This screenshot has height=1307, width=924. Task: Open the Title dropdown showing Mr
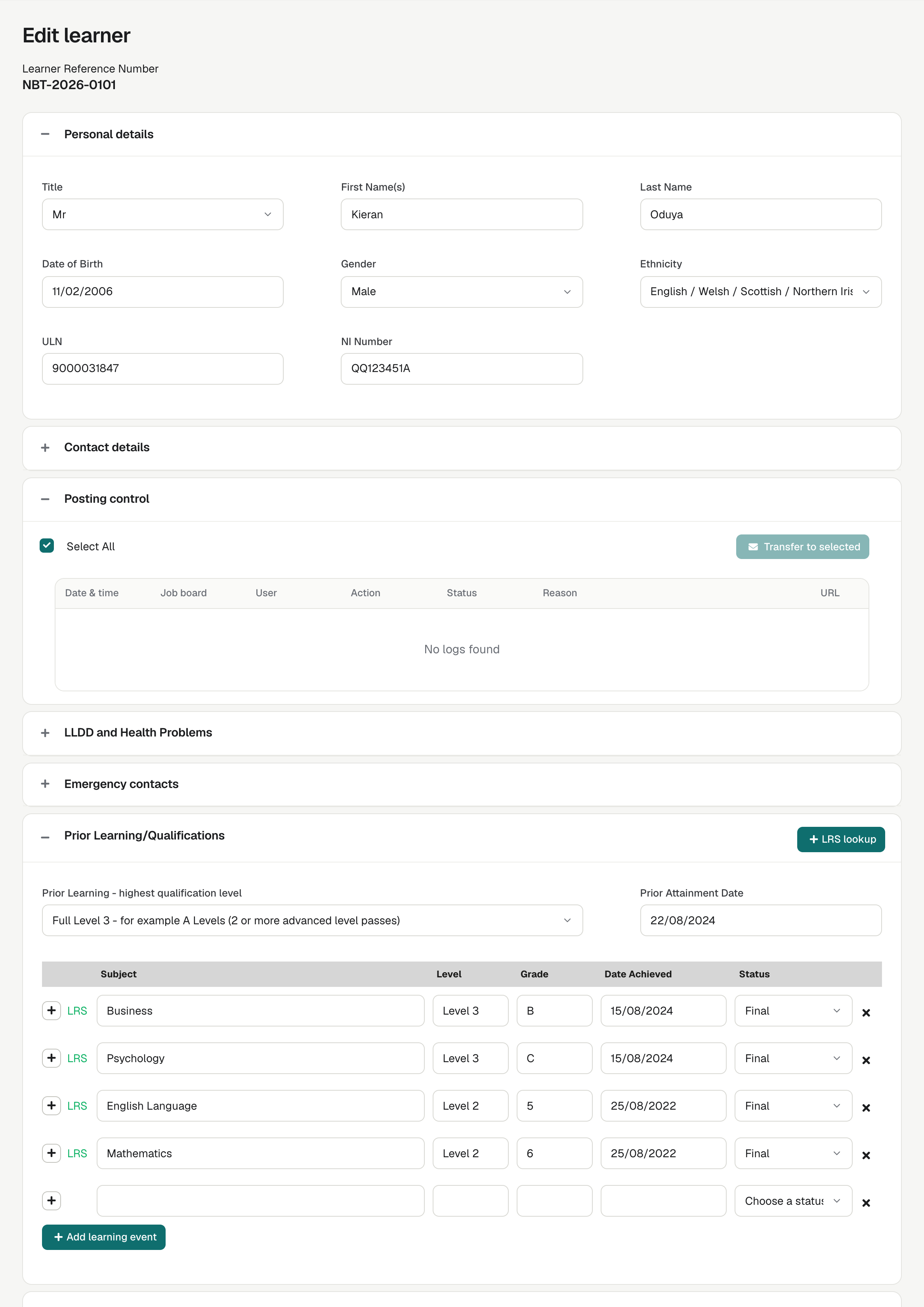[x=162, y=214]
